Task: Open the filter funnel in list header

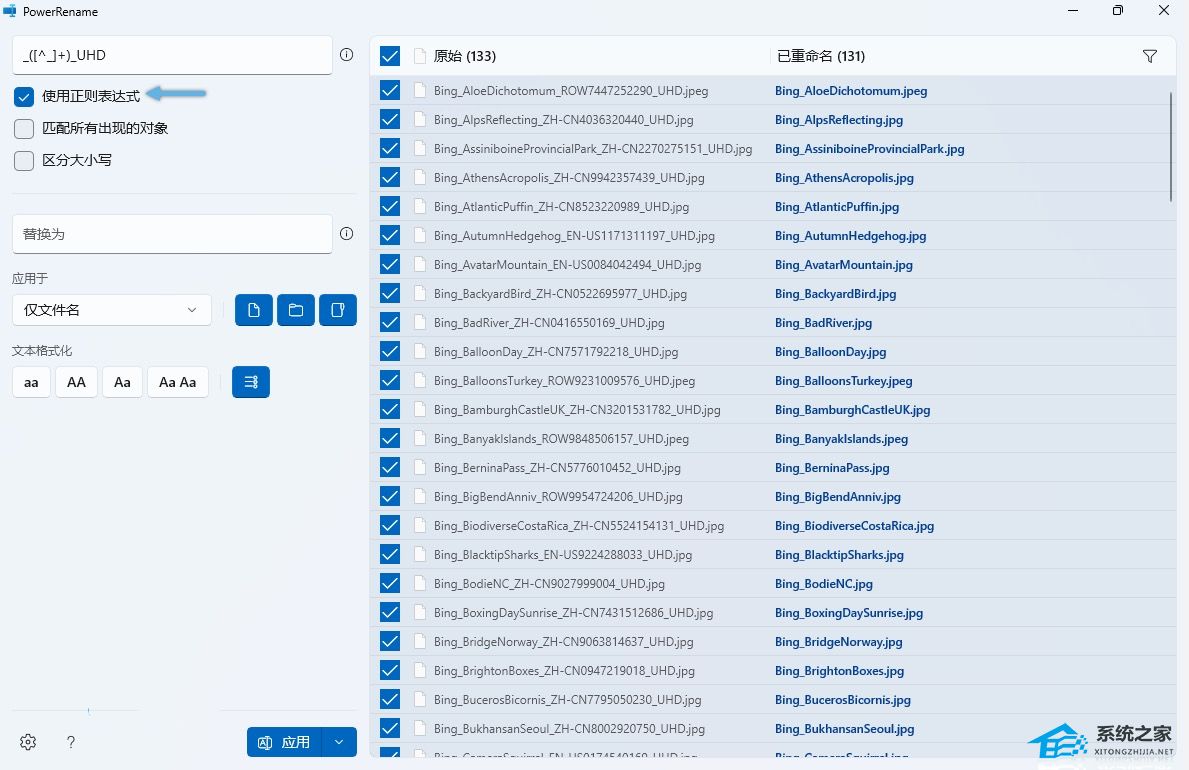Action: [1150, 56]
